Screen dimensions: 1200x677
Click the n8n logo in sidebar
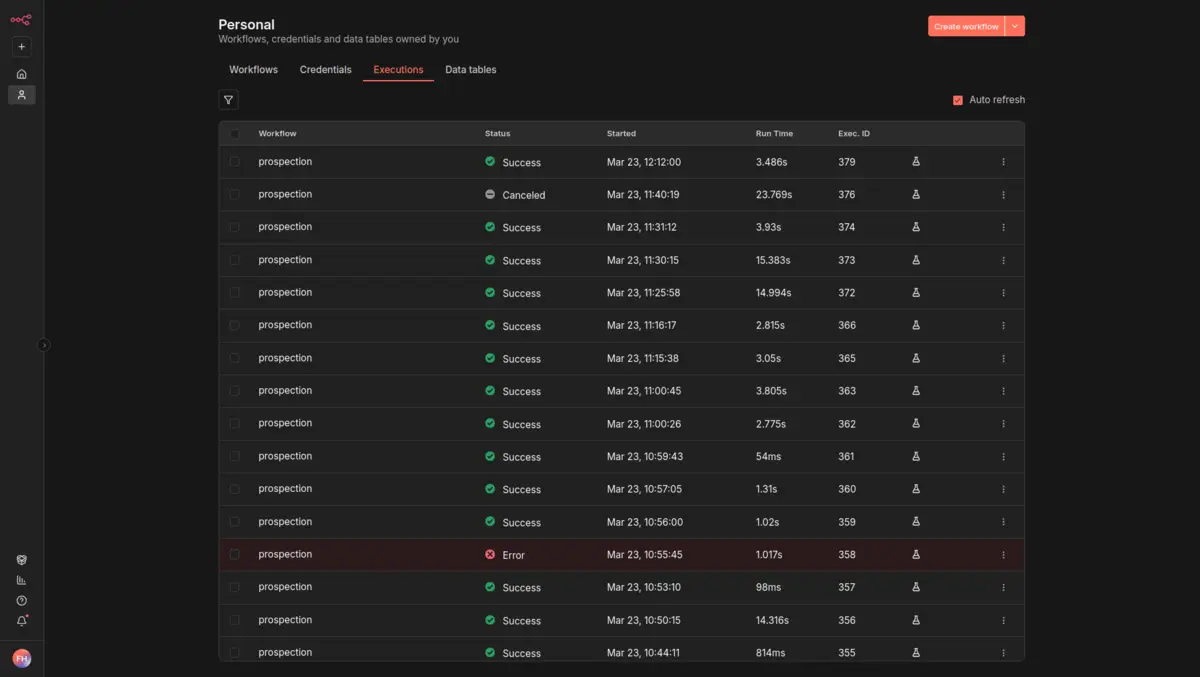point(21,19)
